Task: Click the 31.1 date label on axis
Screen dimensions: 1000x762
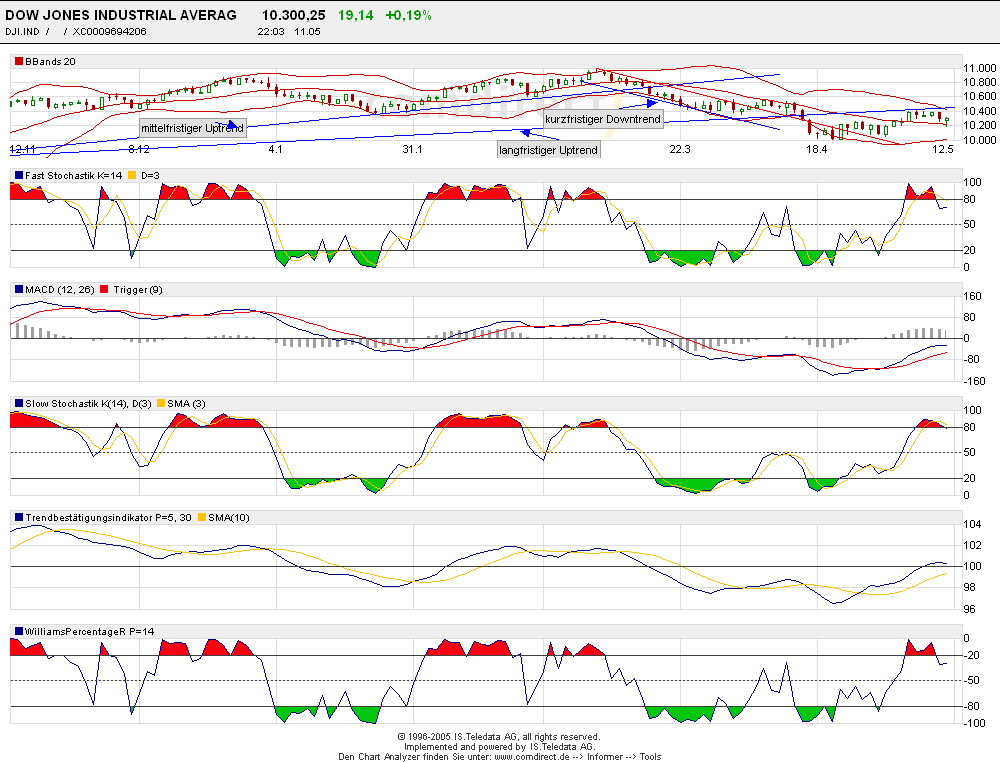Action: coord(412,149)
